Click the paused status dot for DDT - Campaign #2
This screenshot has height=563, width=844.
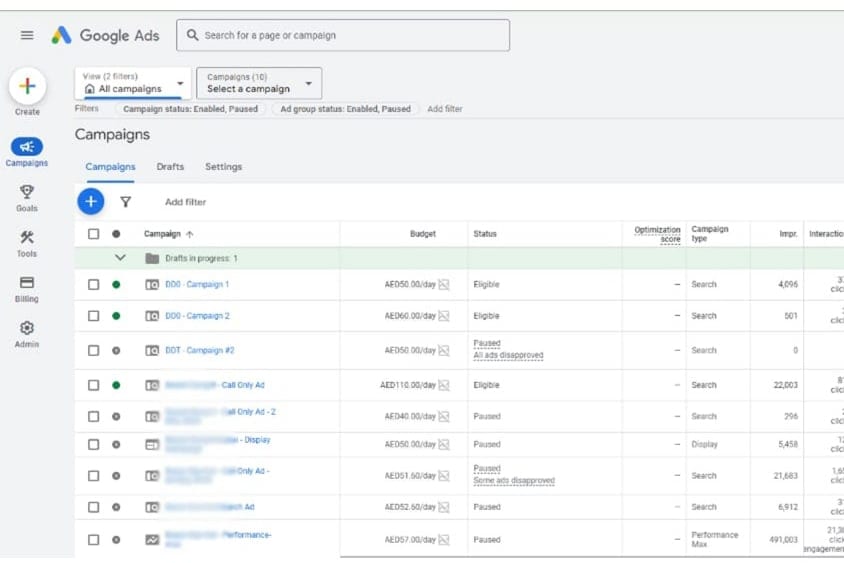click(116, 350)
